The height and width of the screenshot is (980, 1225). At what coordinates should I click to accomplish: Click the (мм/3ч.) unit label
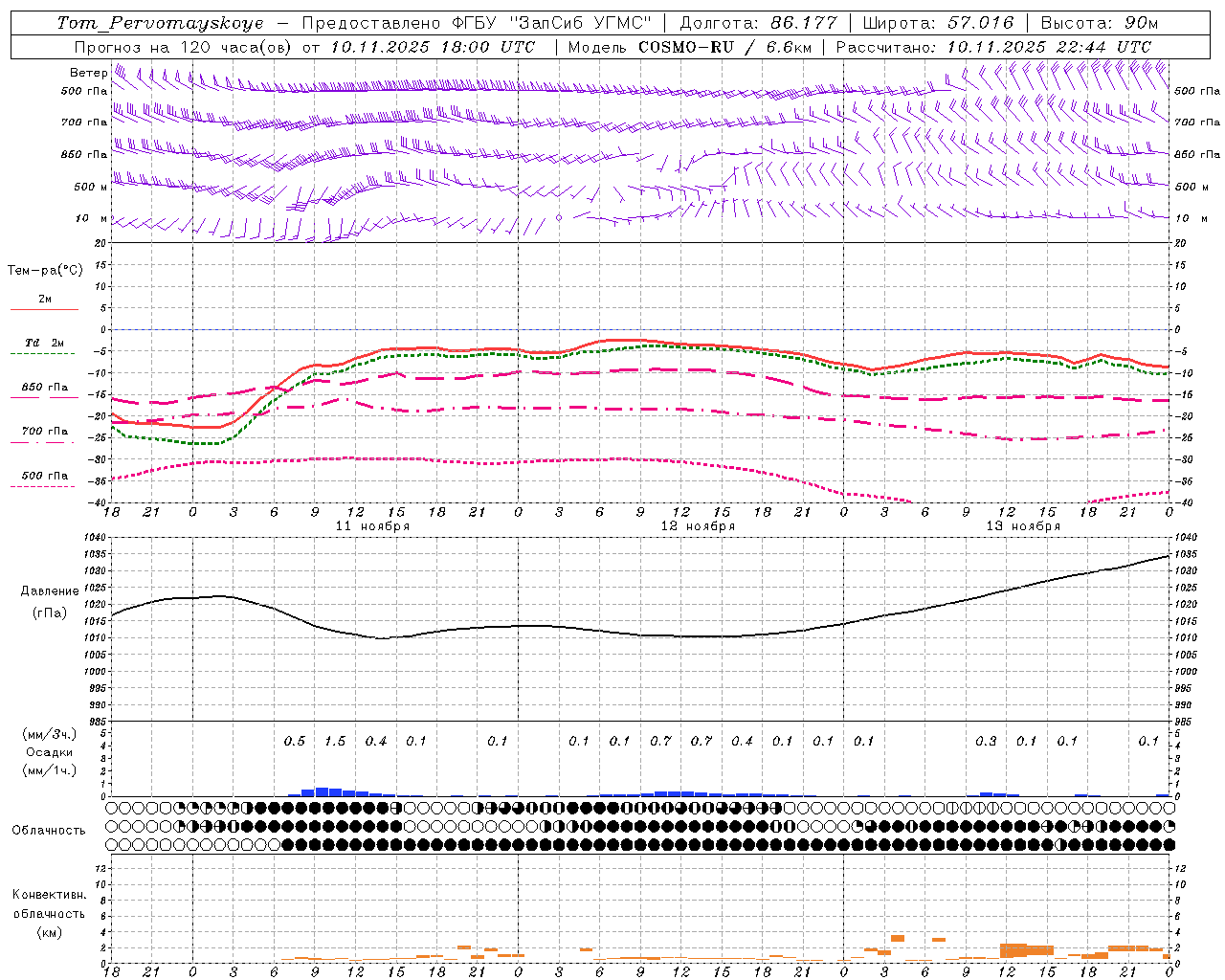[50, 734]
